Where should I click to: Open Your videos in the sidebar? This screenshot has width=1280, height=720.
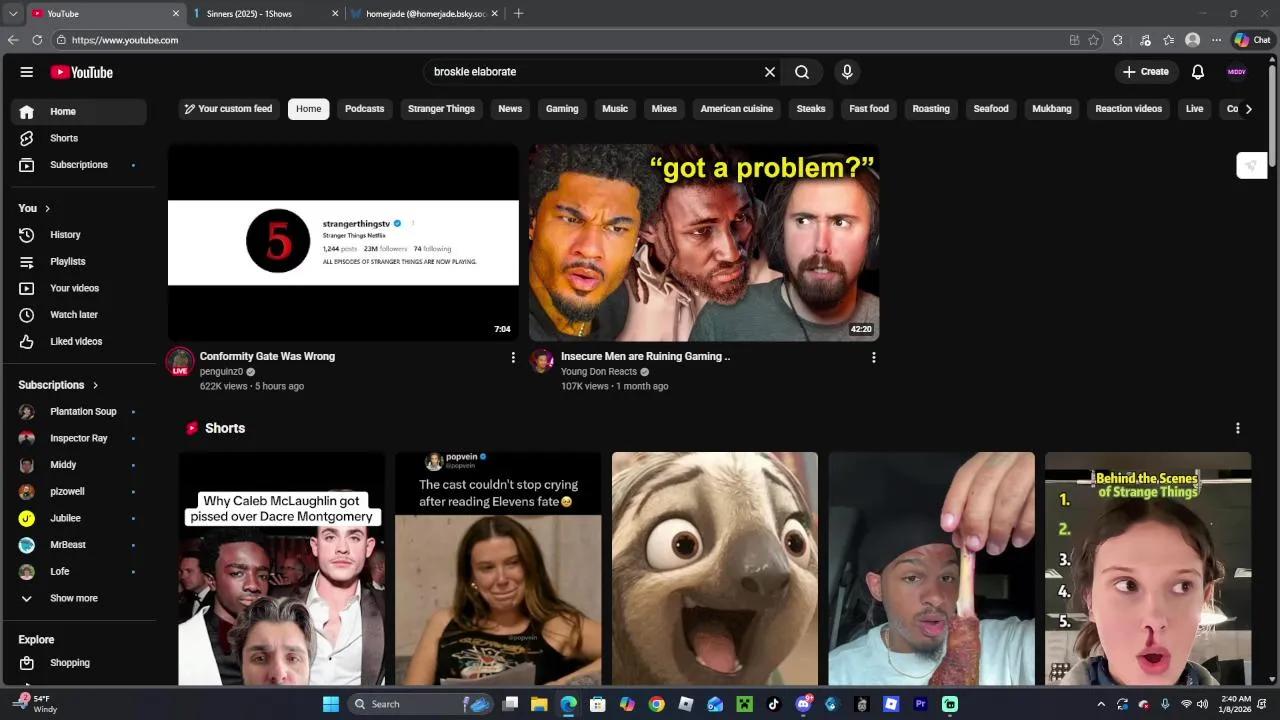point(79,288)
